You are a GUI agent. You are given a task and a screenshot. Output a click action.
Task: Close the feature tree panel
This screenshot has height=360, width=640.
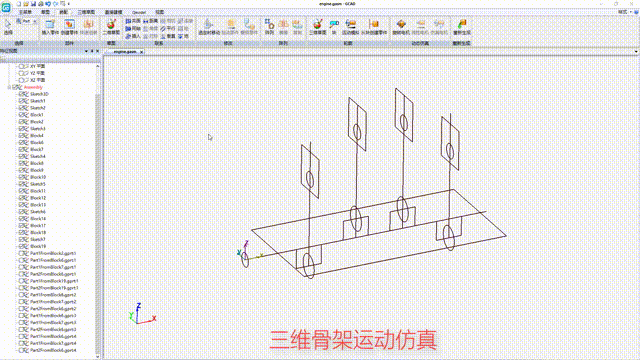[98, 51]
